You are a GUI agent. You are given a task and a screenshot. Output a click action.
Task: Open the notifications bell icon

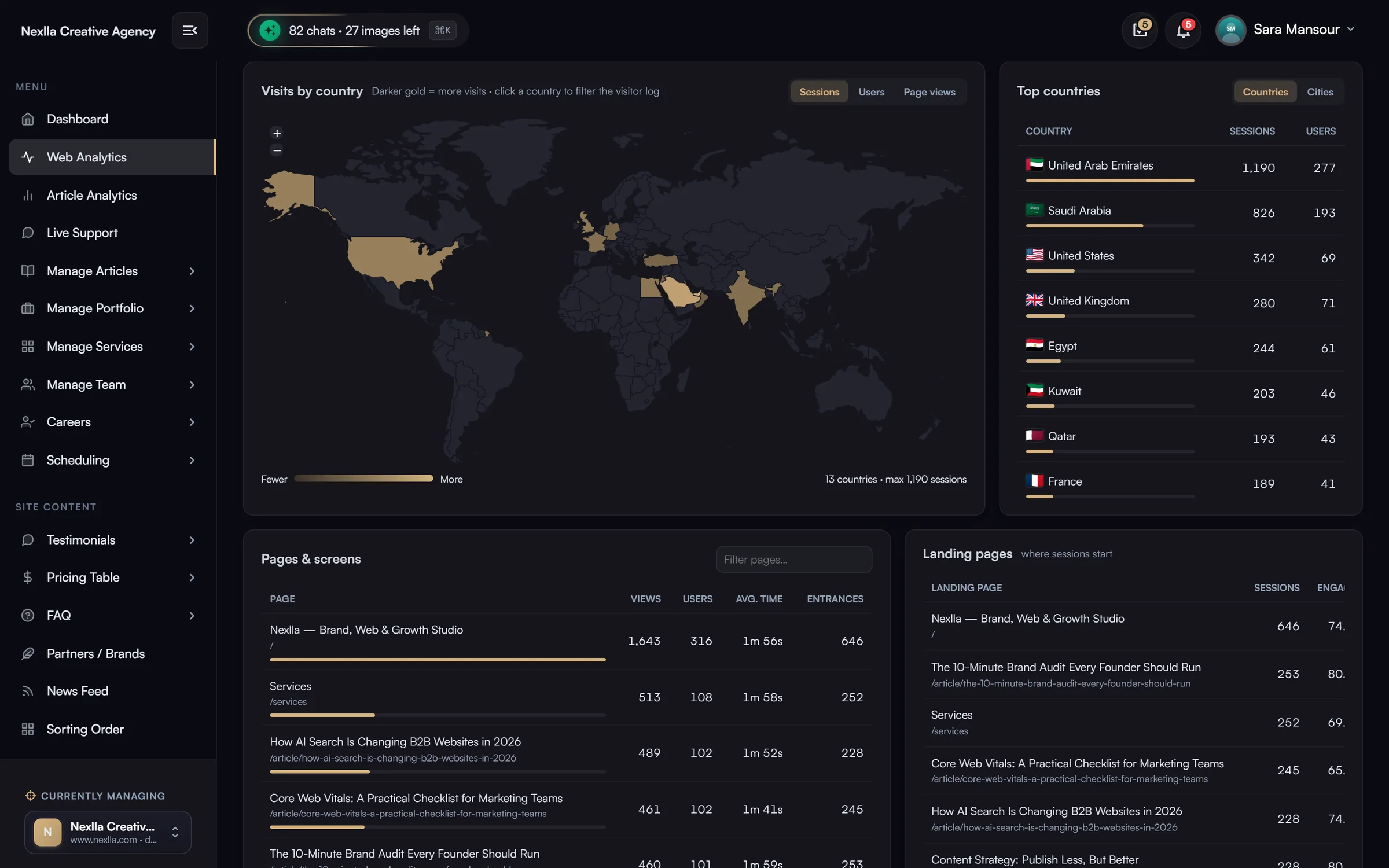pyautogui.click(x=1183, y=30)
